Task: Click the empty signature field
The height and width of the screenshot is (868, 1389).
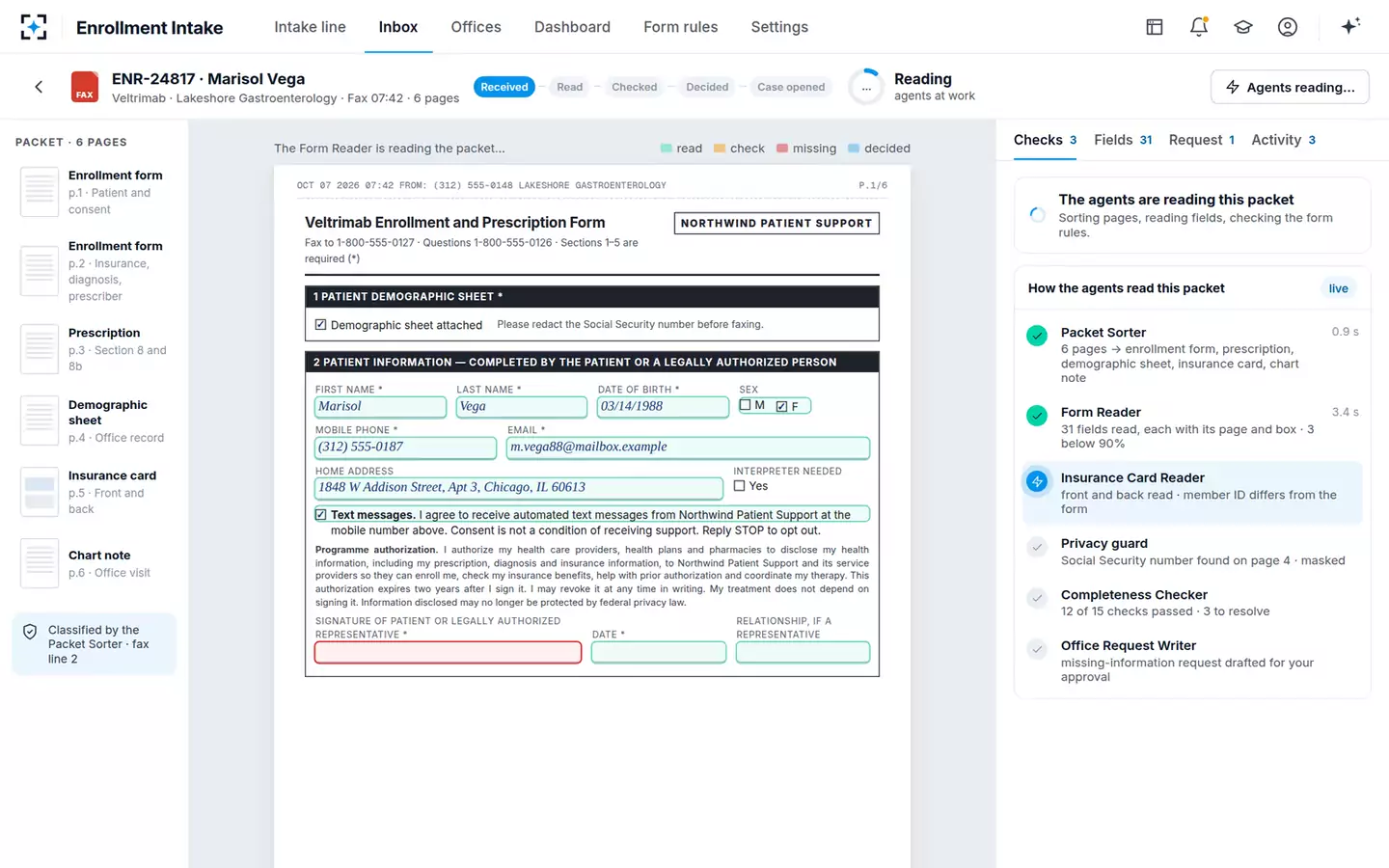Action: 448,652
